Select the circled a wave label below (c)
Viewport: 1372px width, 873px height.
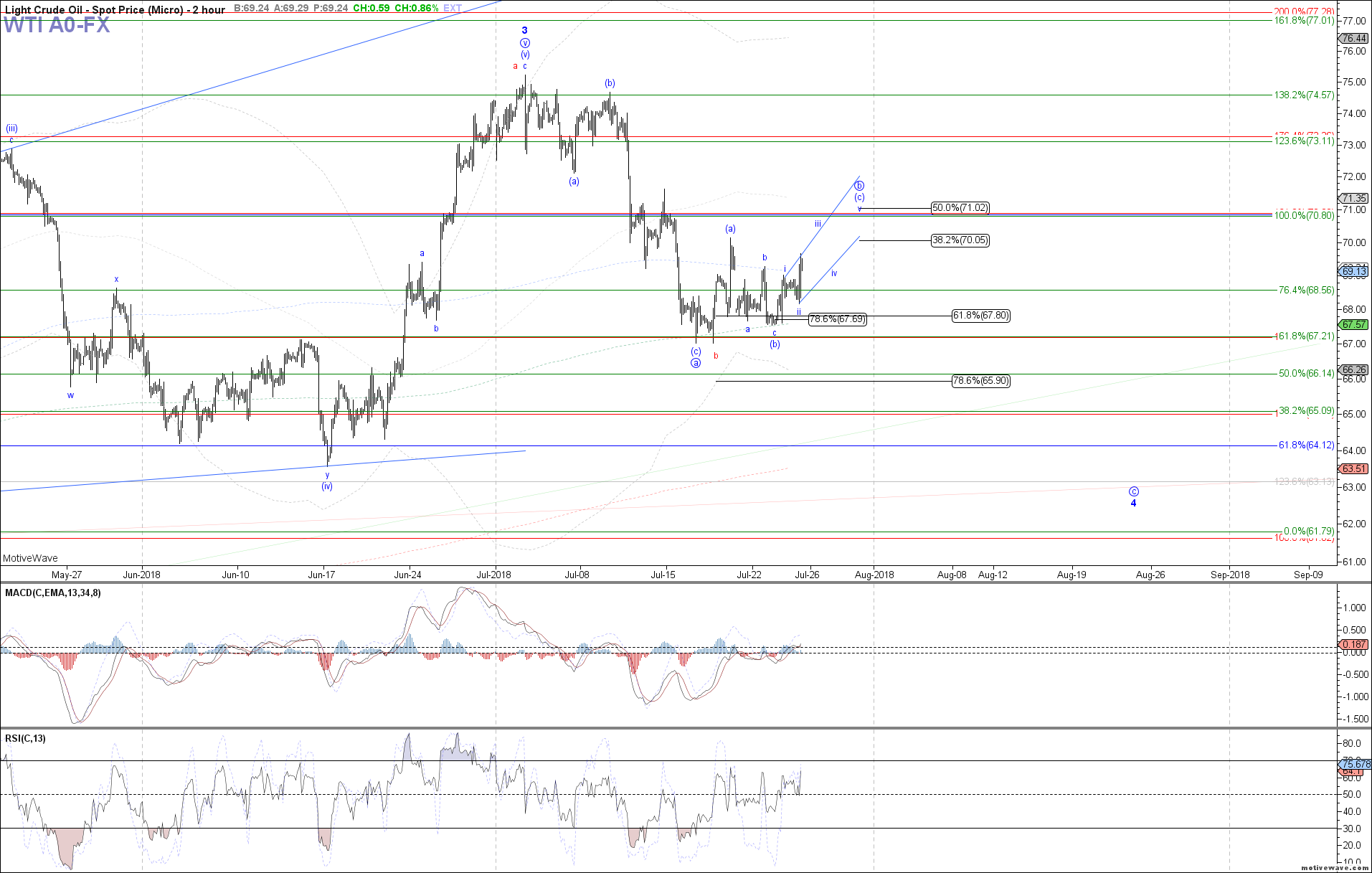click(x=696, y=363)
